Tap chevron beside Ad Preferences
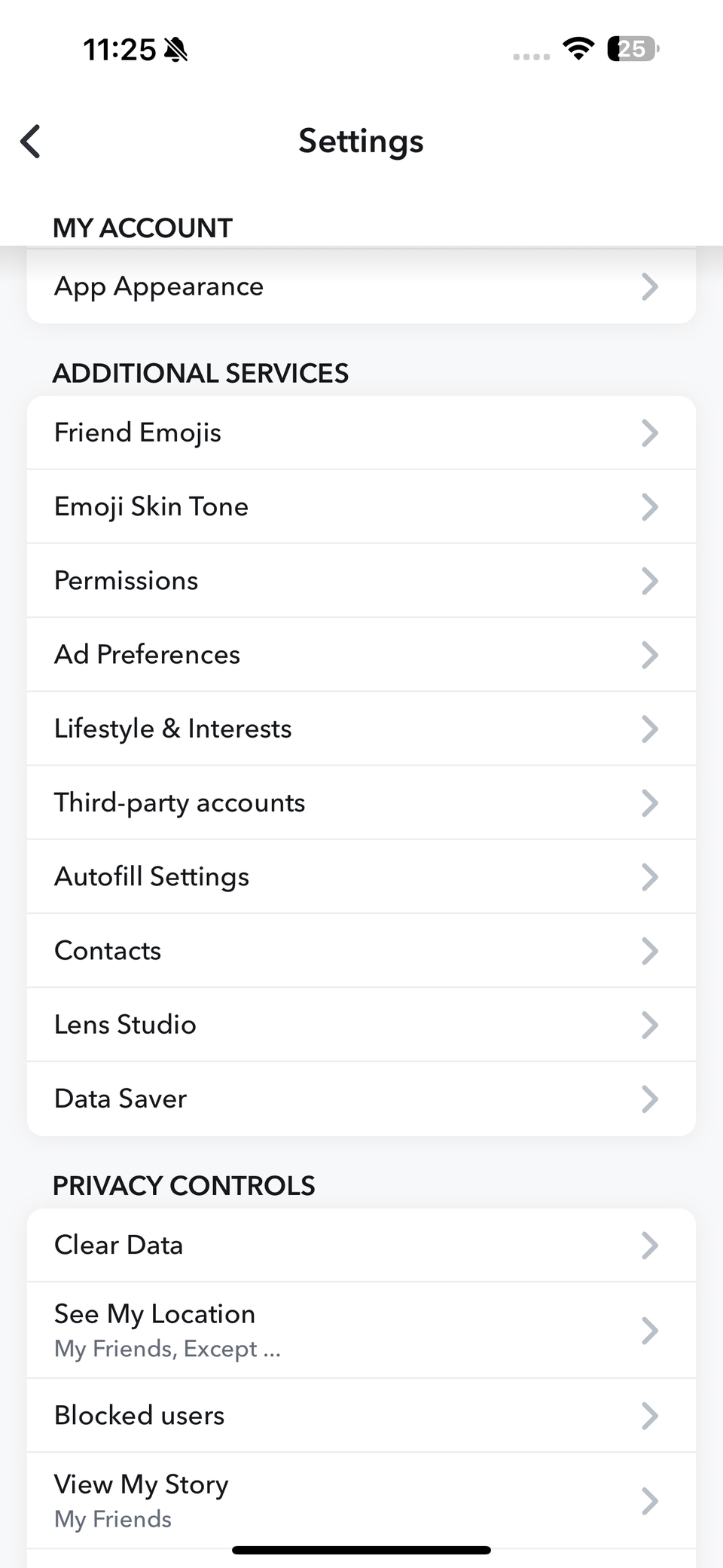 [649, 655]
